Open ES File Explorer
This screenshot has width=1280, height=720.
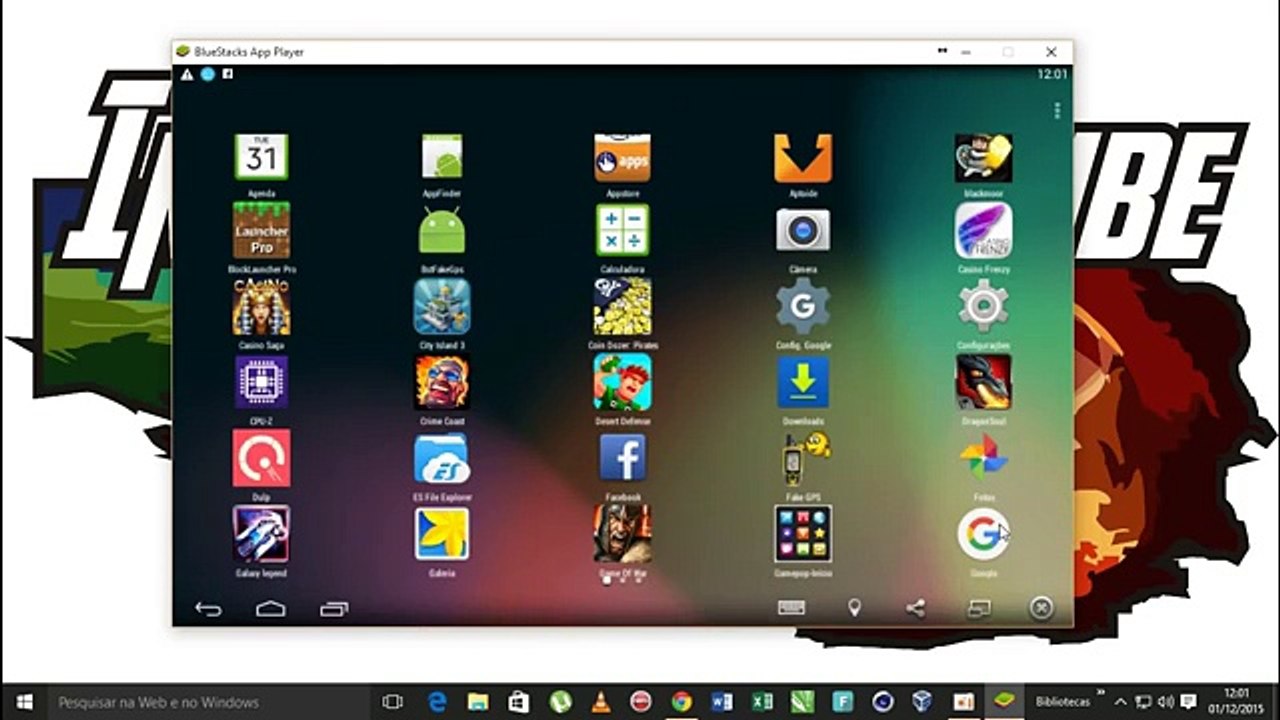[x=442, y=458]
